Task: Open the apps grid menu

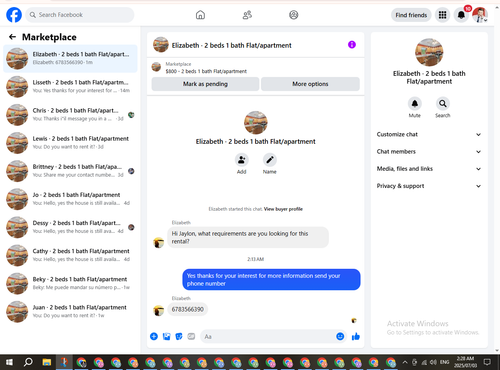Action: click(442, 15)
